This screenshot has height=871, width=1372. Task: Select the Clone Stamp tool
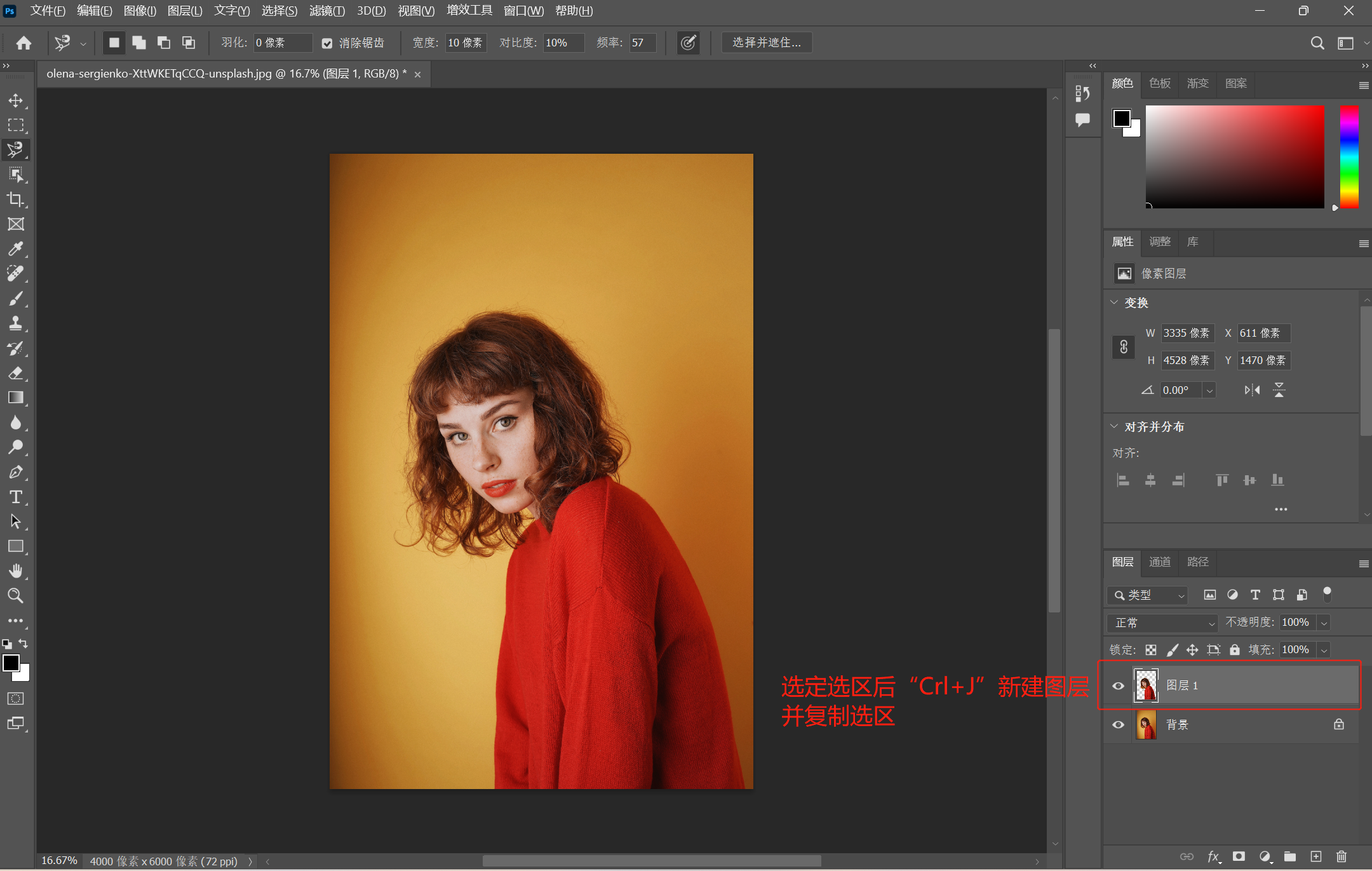(15, 323)
